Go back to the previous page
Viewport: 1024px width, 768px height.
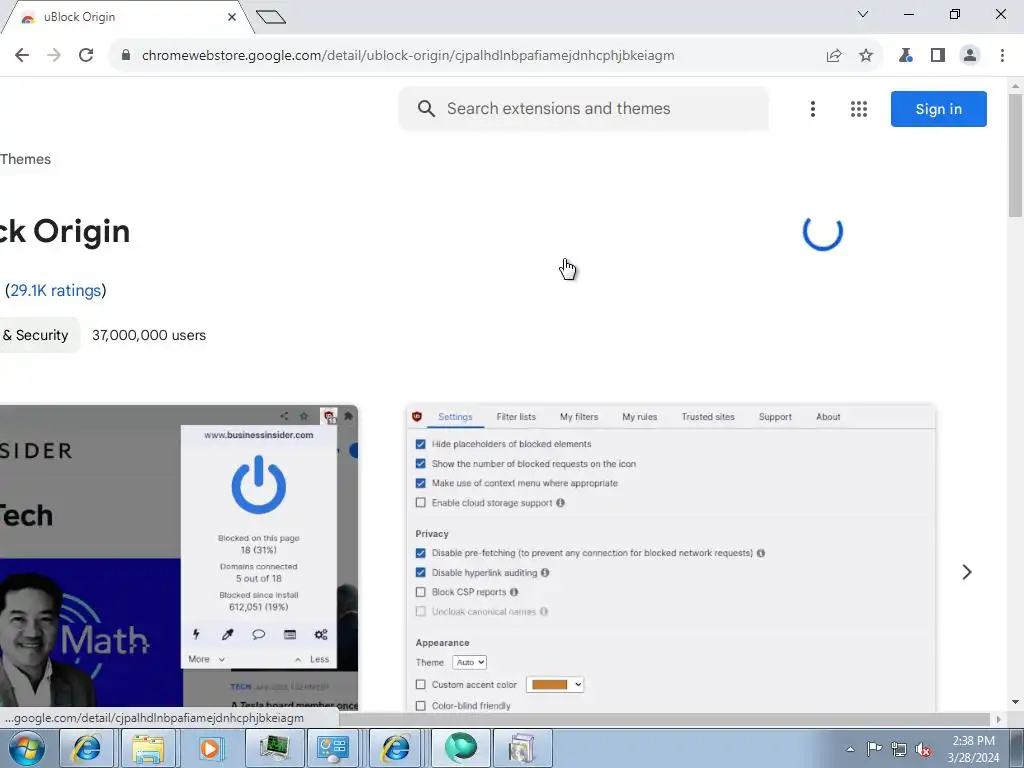22,56
